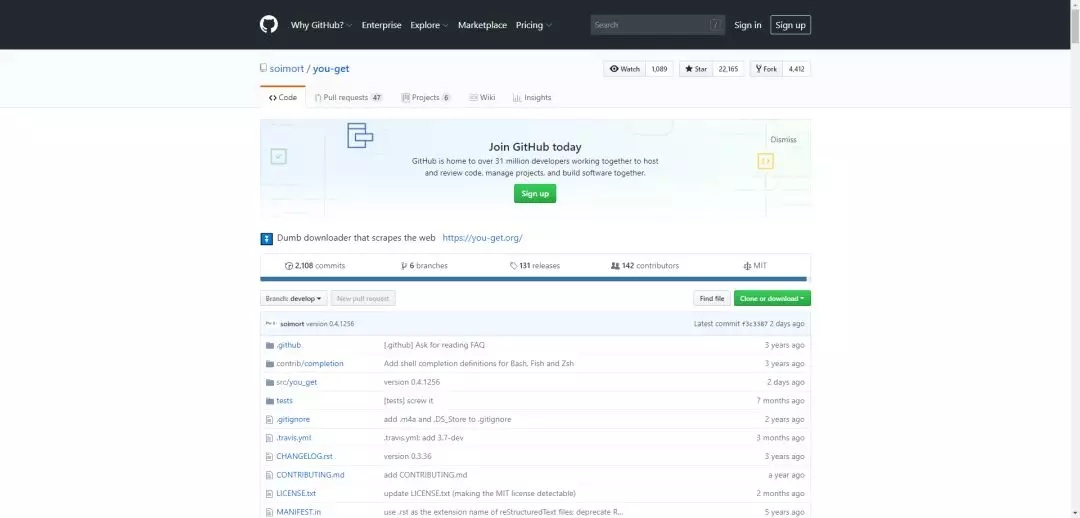
Task: Open the 'add CONTRIBUTING.md' commit message
Action: [426, 475]
